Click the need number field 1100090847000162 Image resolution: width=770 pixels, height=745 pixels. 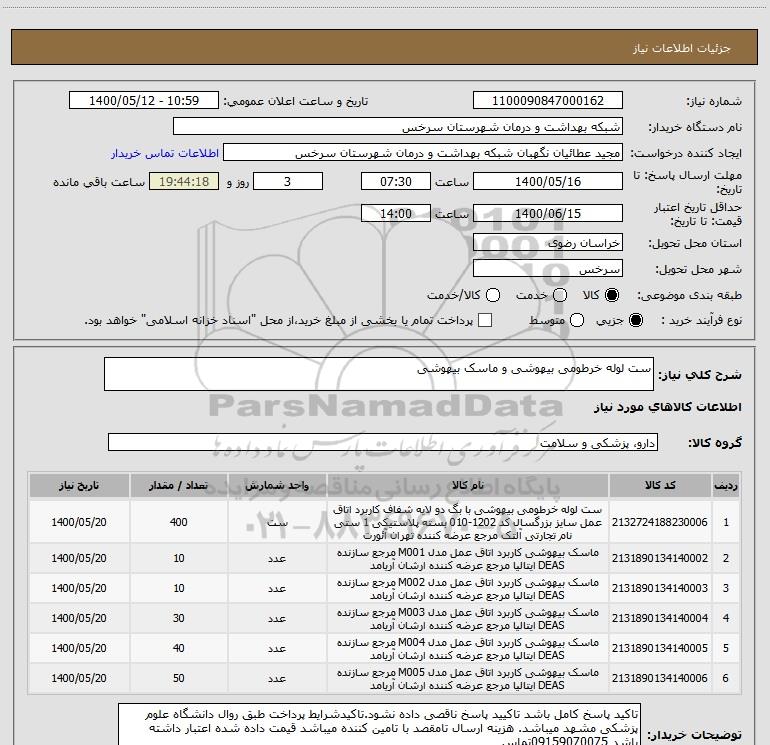548,101
